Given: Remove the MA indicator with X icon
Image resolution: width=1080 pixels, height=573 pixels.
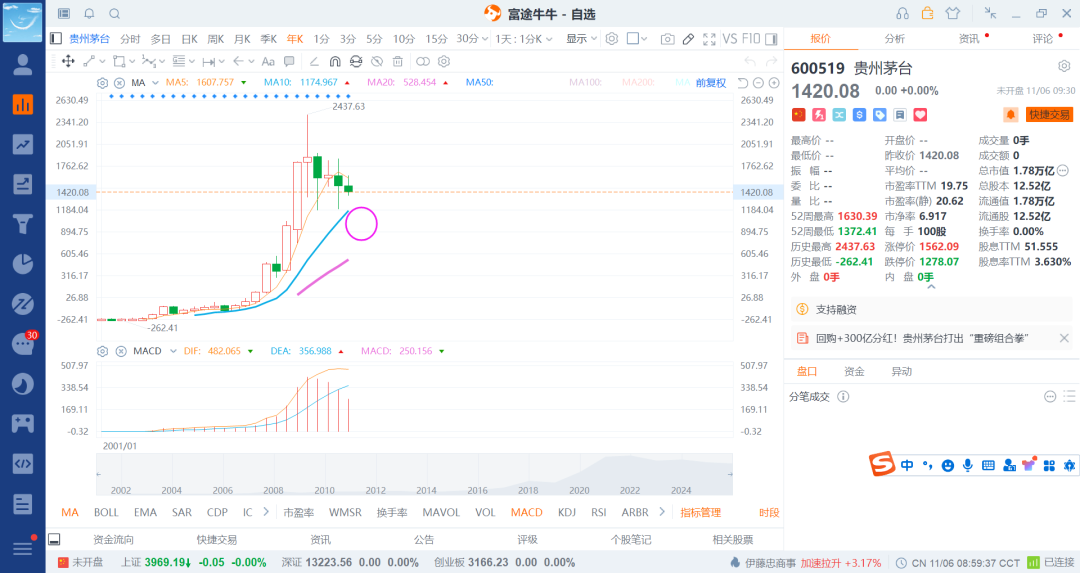Looking at the screenshot, I should pos(119,83).
